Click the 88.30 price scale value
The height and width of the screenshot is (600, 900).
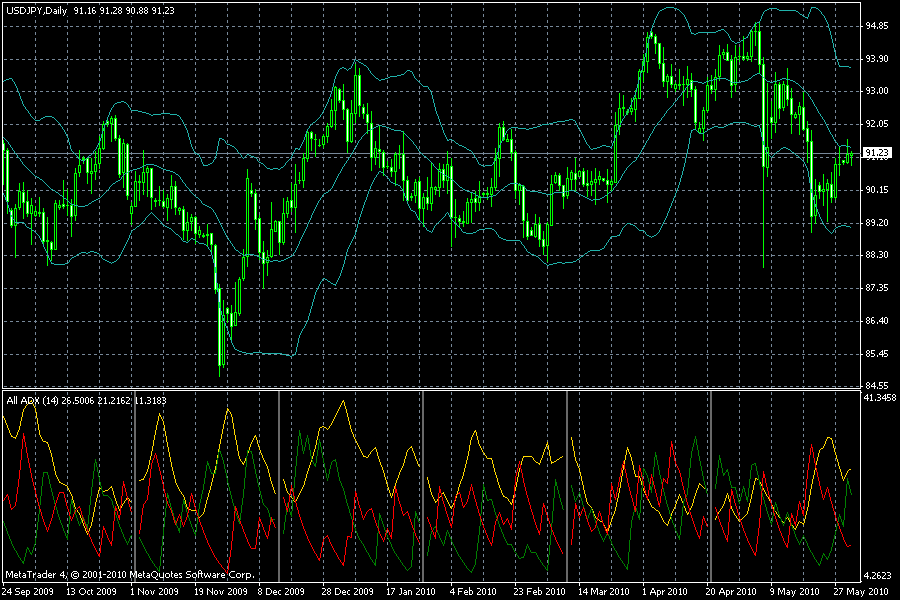877,254
